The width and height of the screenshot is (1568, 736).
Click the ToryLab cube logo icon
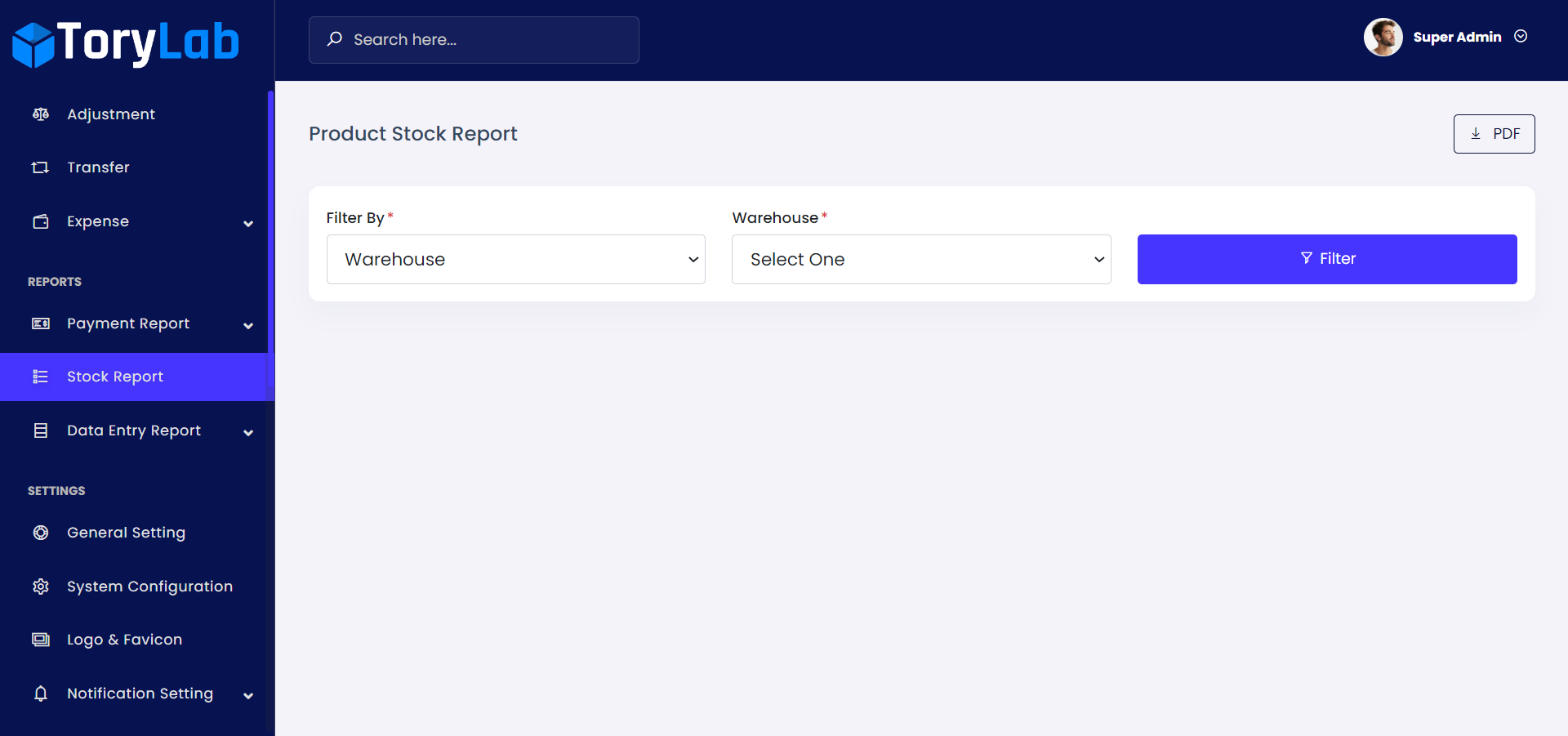click(33, 45)
